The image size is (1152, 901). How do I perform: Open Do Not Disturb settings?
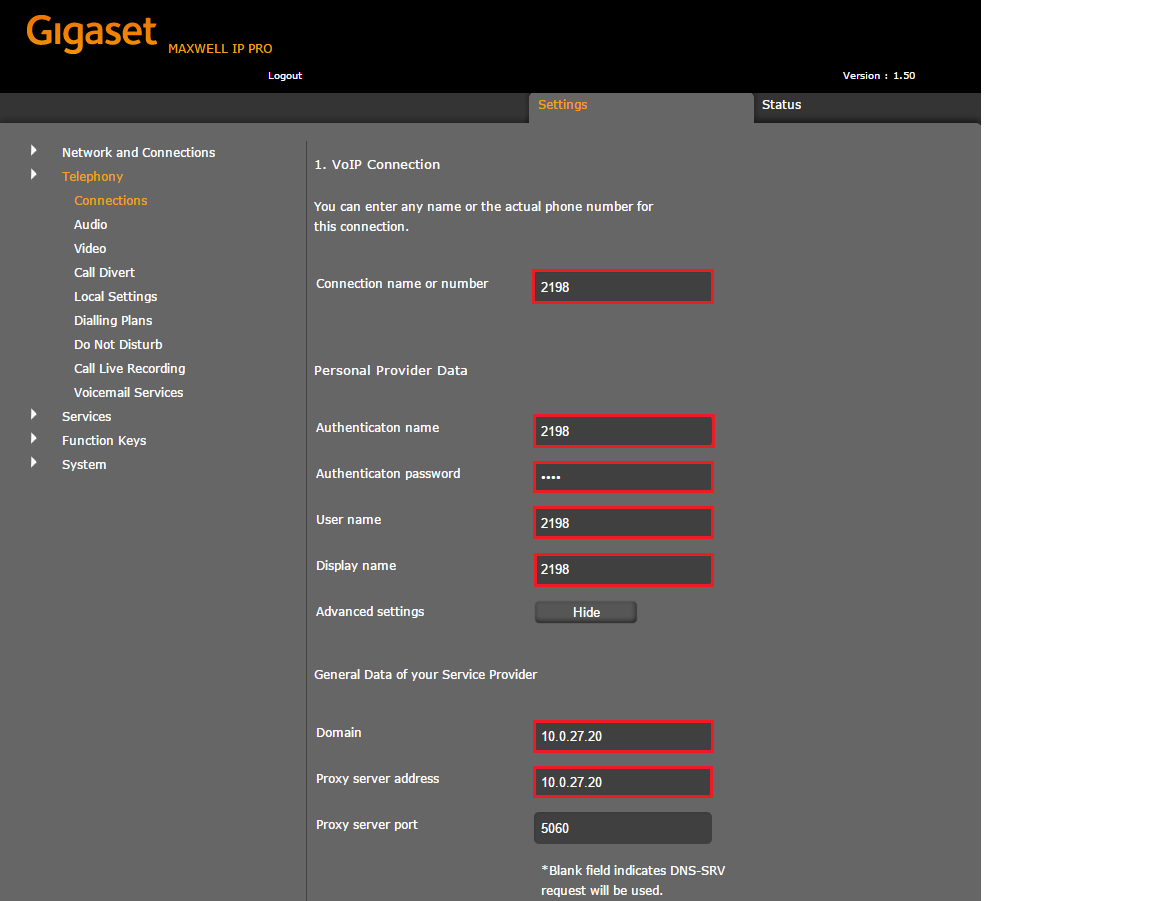click(118, 345)
